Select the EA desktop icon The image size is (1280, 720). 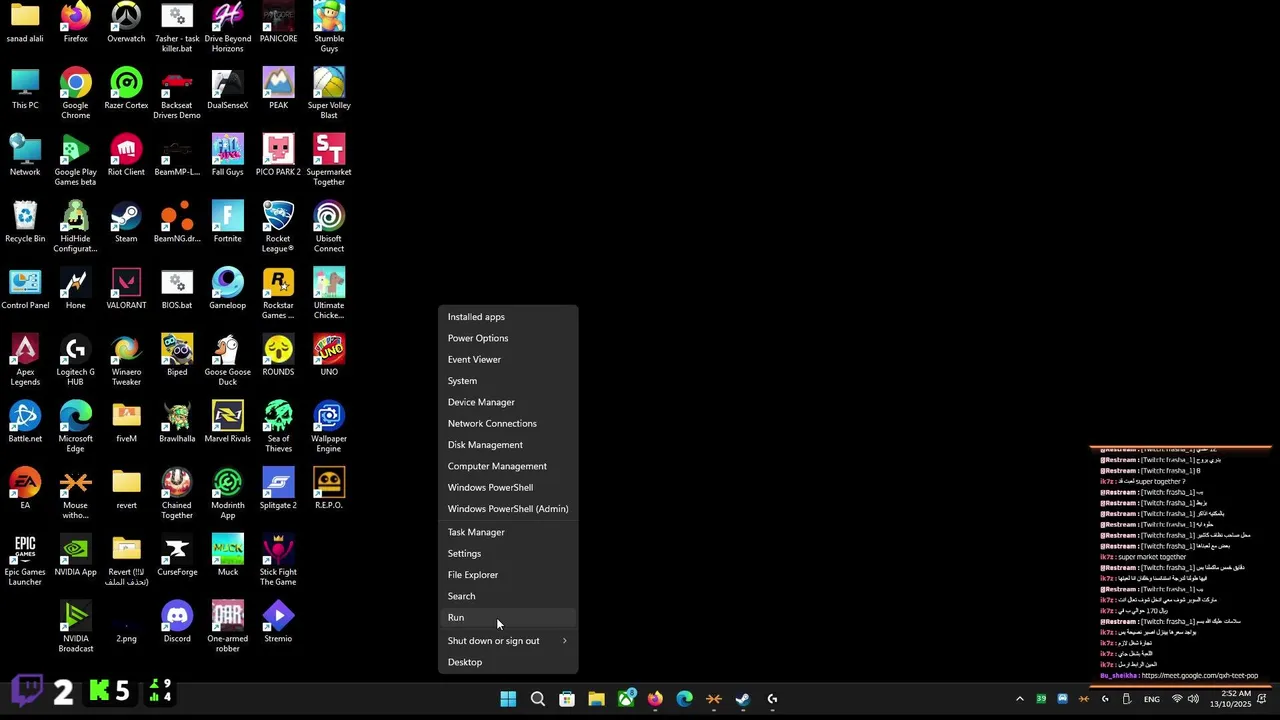[x=25, y=489]
